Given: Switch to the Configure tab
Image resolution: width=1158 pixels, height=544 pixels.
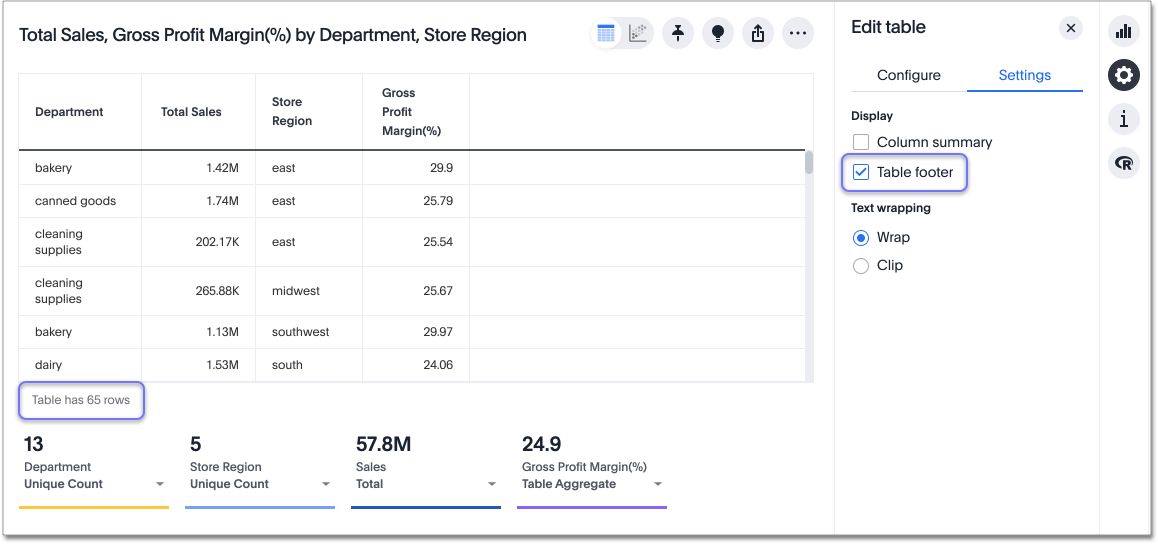Looking at the screenshot, I should [x=908, y=75].
